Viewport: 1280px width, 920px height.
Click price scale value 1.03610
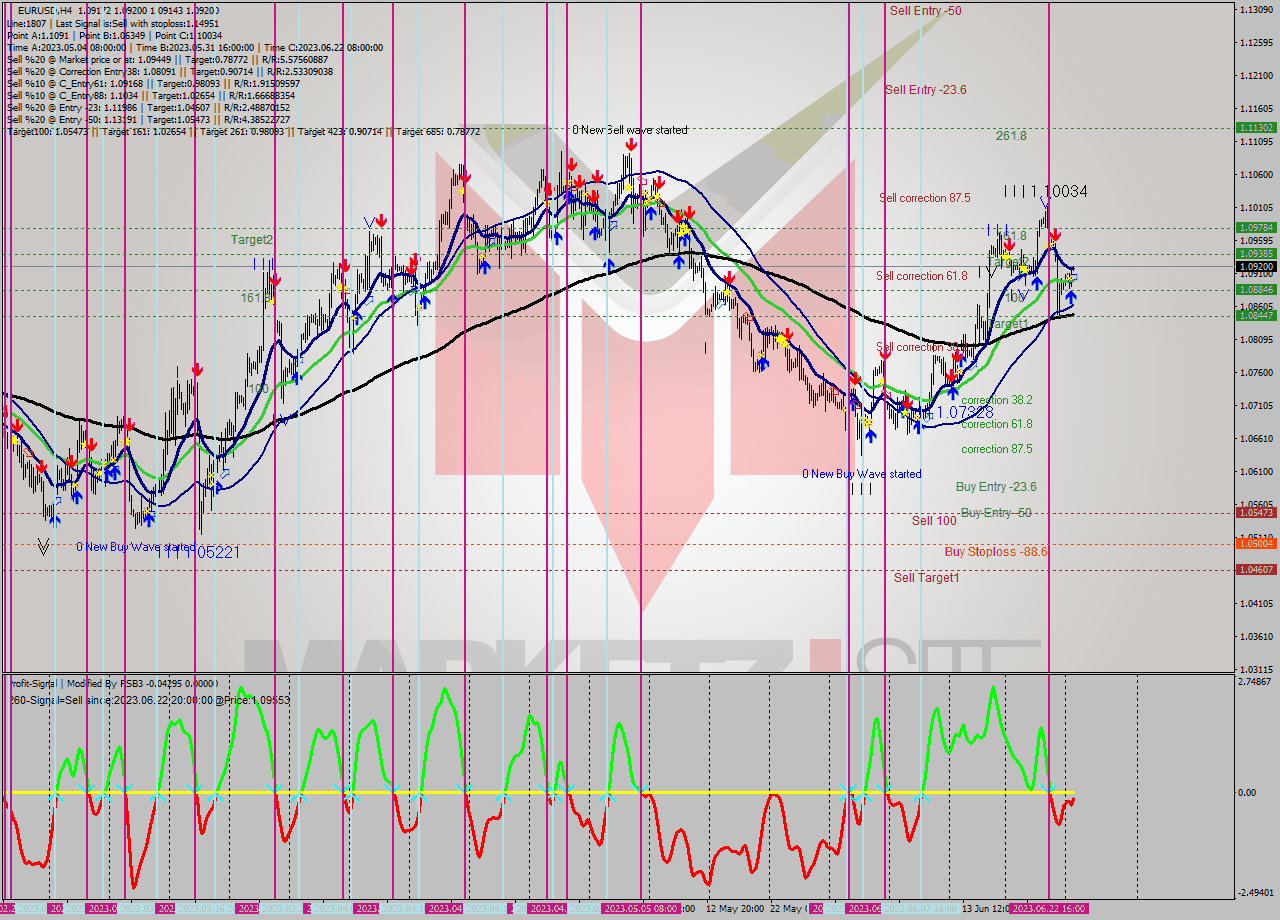(x=1256, y=636)
